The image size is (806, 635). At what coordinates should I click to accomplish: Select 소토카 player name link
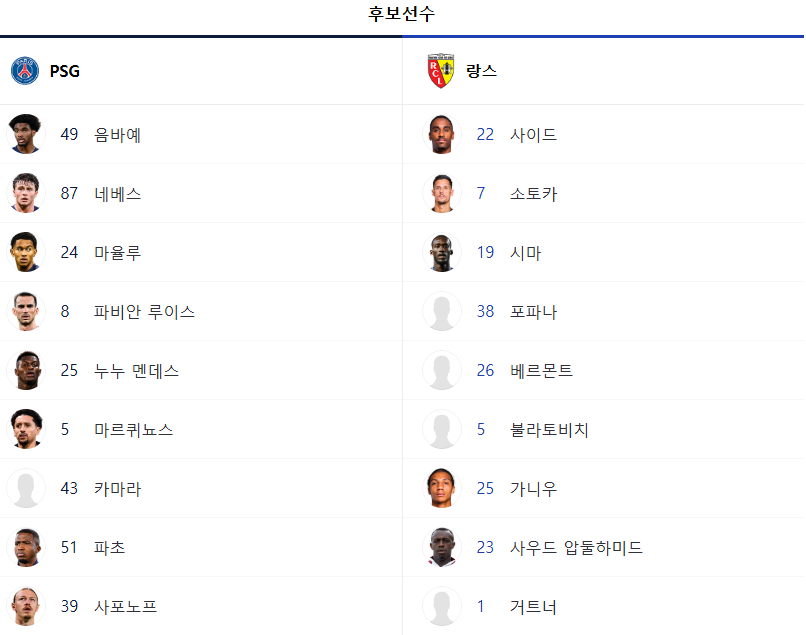pos(533,194)
